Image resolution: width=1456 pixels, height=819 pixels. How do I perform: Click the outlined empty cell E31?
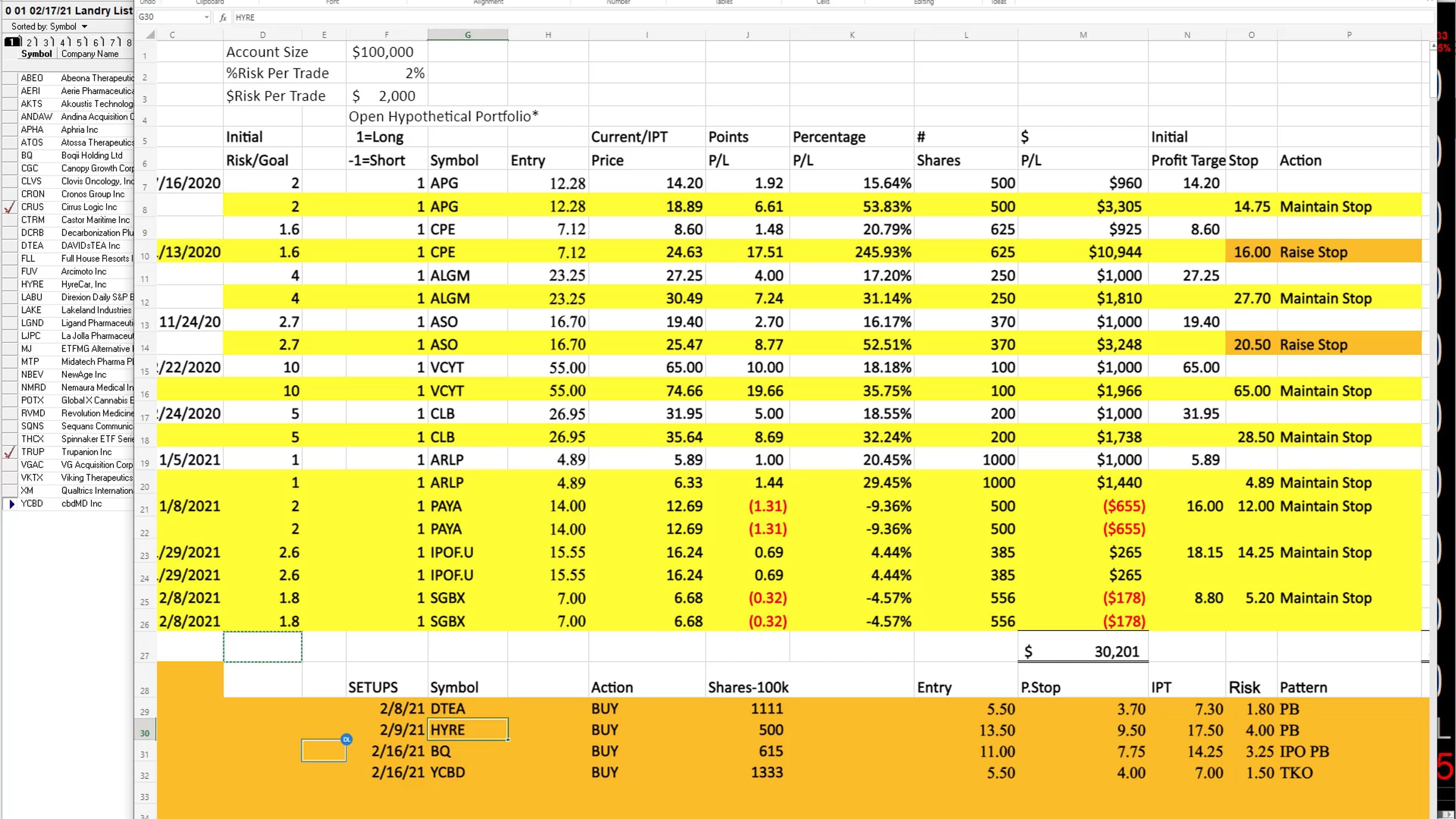pos(323,750)
